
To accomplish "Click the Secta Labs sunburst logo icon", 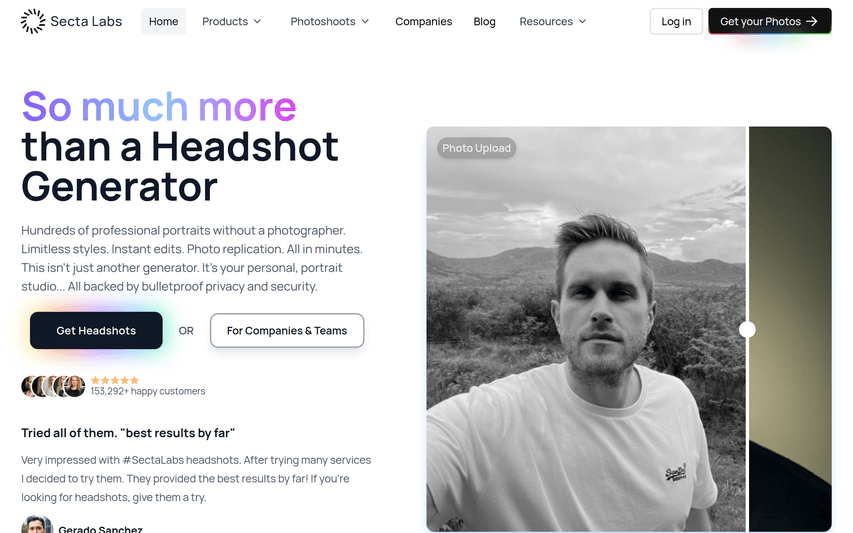I will coord(33,21).
